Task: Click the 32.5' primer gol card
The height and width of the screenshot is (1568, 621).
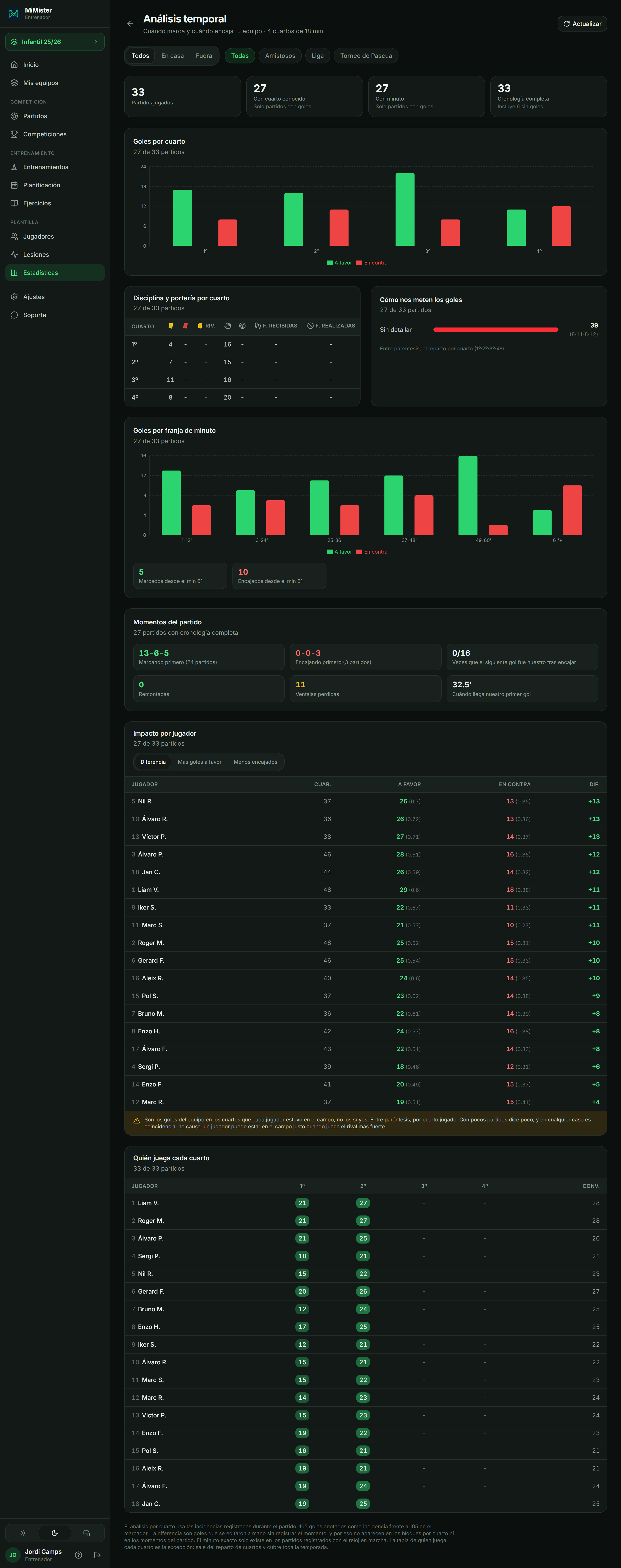Action: [x=522, y=689]
